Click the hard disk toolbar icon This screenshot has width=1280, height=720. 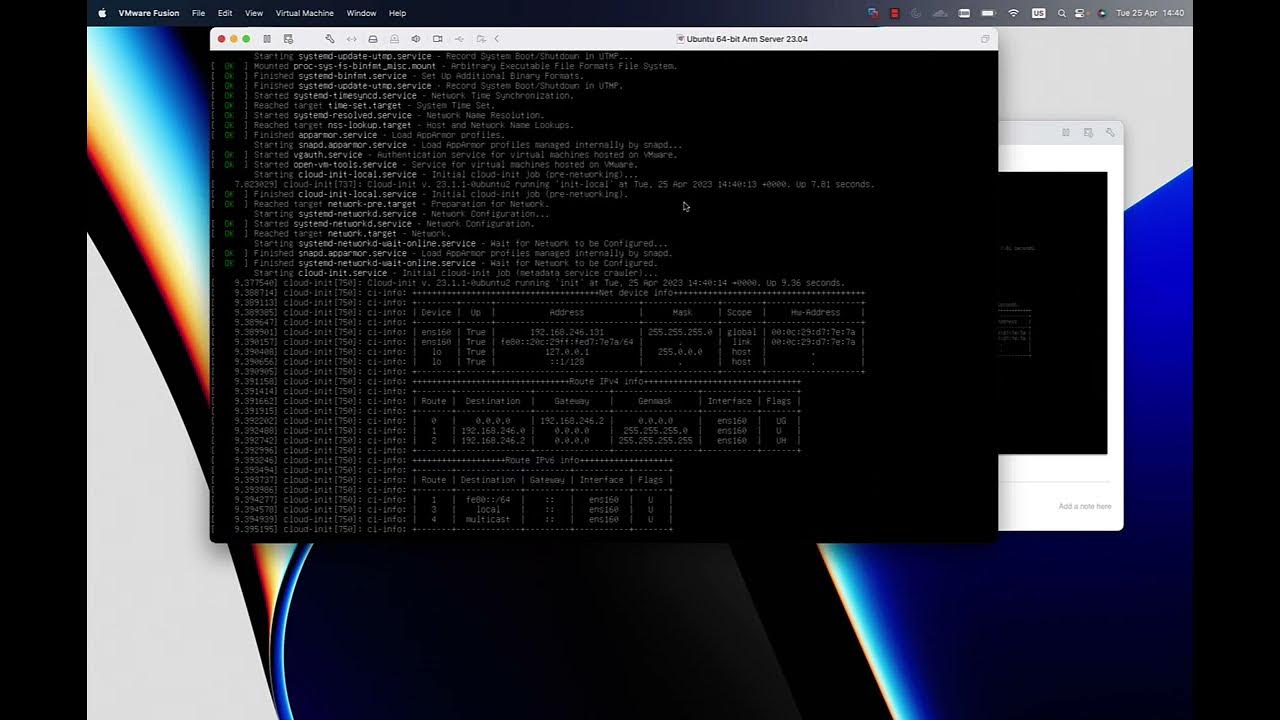[x=373, y=37]
